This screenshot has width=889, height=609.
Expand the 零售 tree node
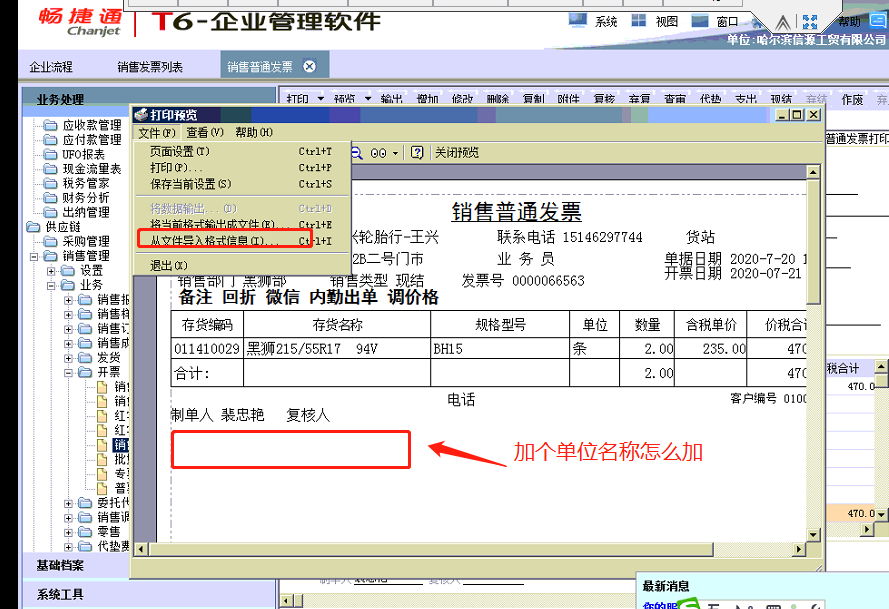point(69,532)
